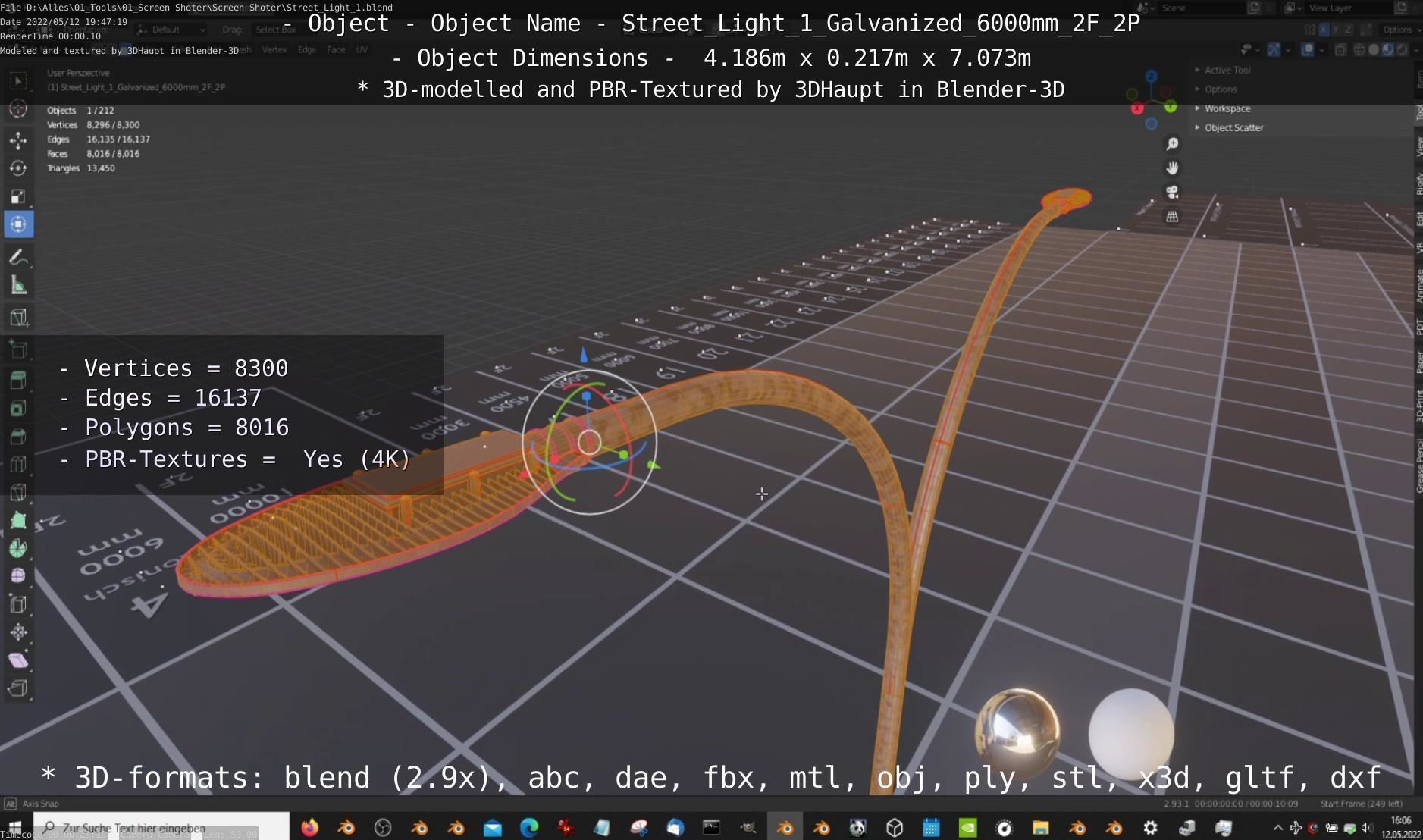Select the Edge Slide tool
1423x840 pixels.
coord(18,604)
